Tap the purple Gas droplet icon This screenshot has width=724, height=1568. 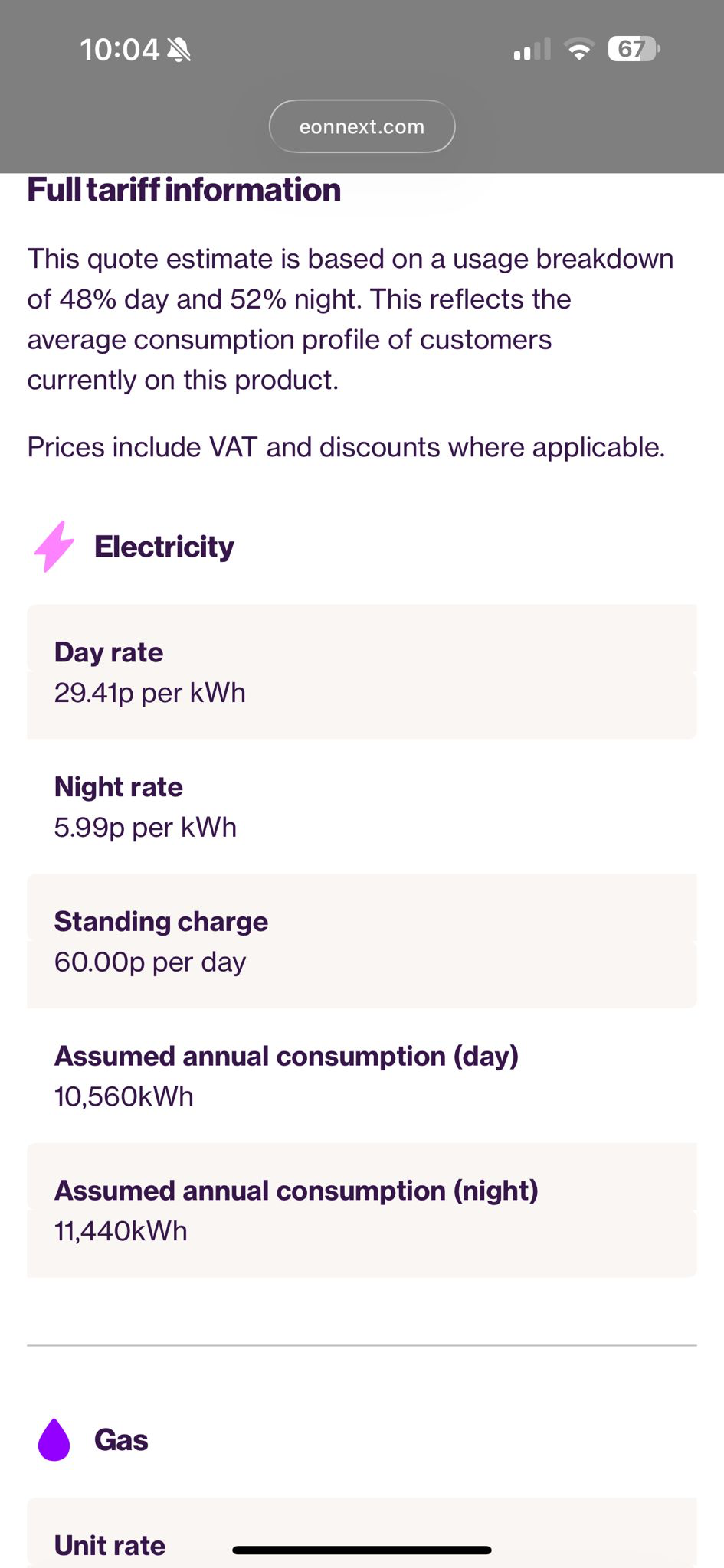[54, 1440]
